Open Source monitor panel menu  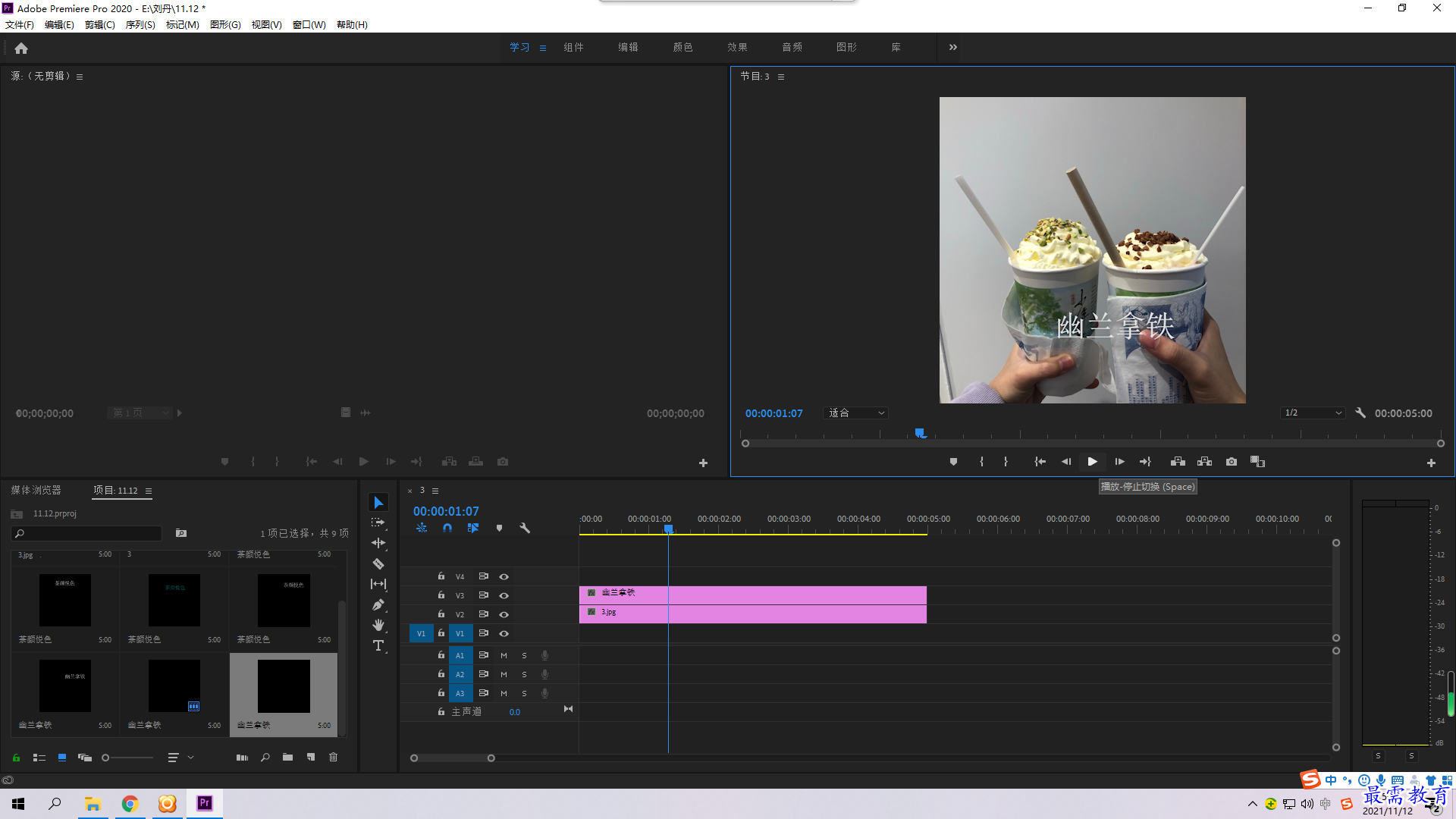(x=80, y=77)
